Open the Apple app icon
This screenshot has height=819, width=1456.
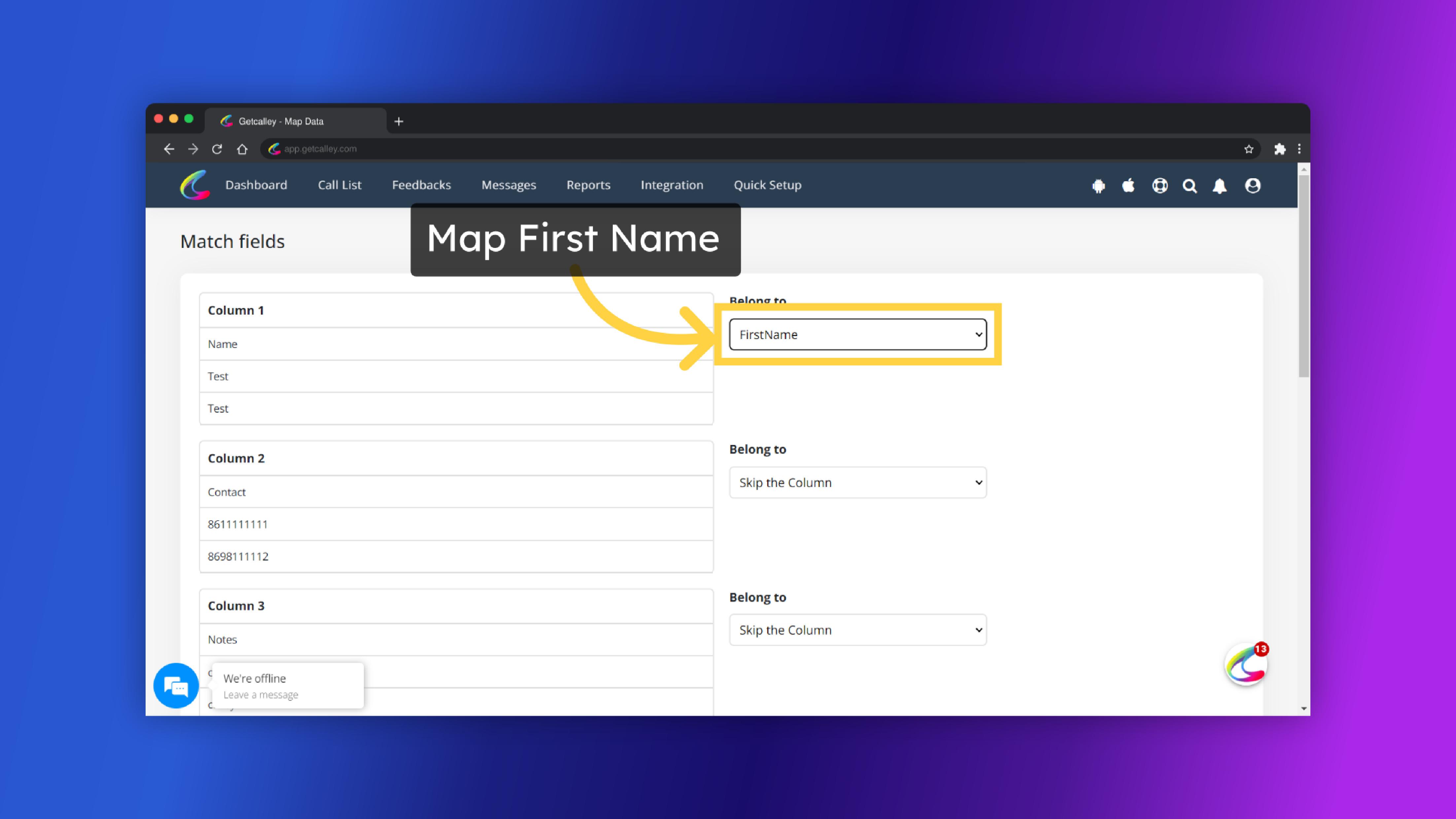point(1128,186)
